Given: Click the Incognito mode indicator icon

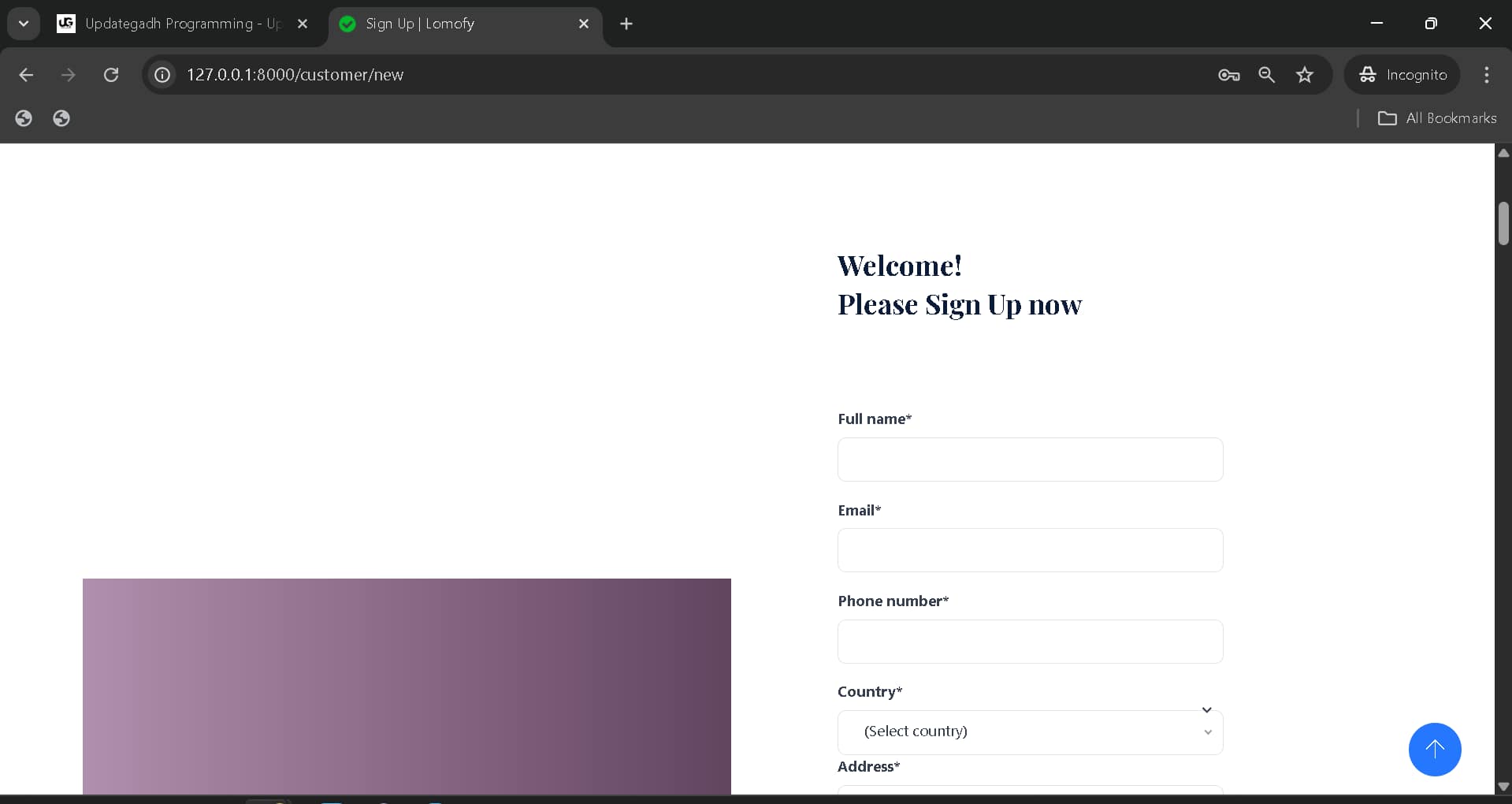Looking at the screenshot, I should (x=1367, y=74).
